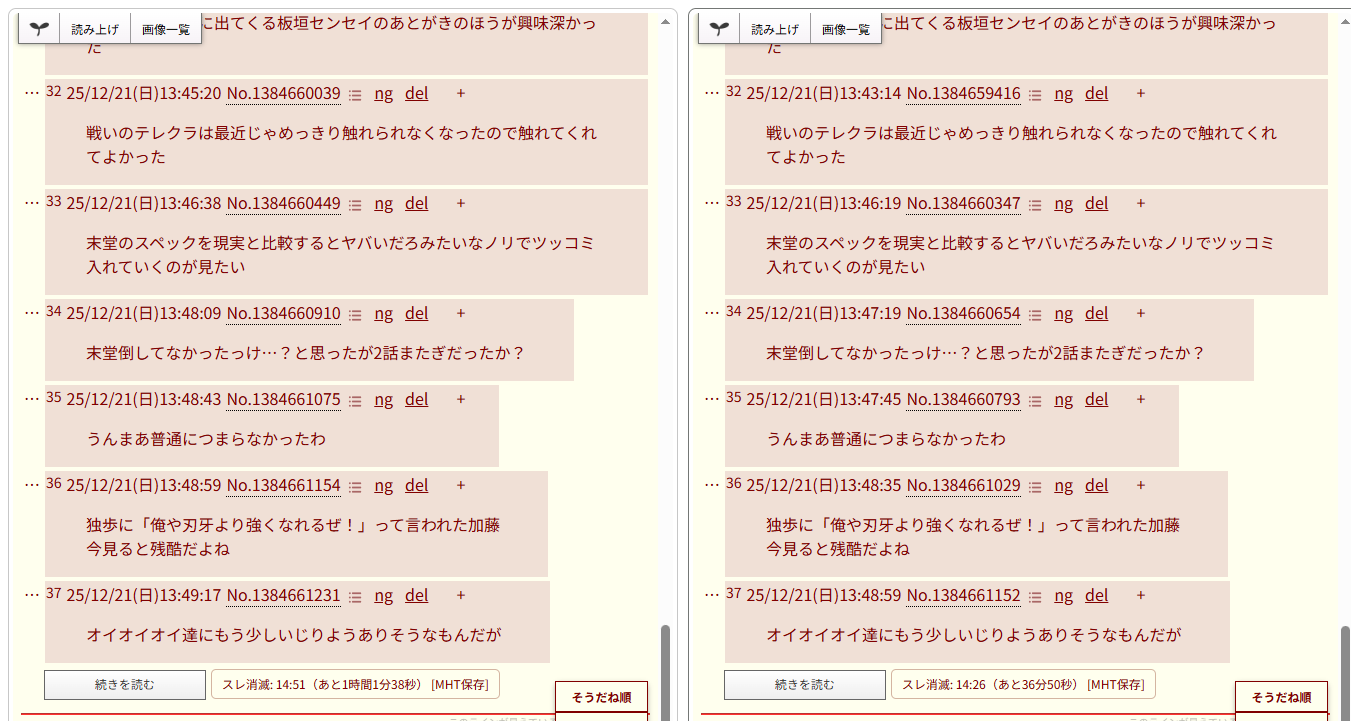This screenshot has height=721, width=1351.
Task: Open the ellipsis menu for post No.1384660449
Action: (32, 202)
